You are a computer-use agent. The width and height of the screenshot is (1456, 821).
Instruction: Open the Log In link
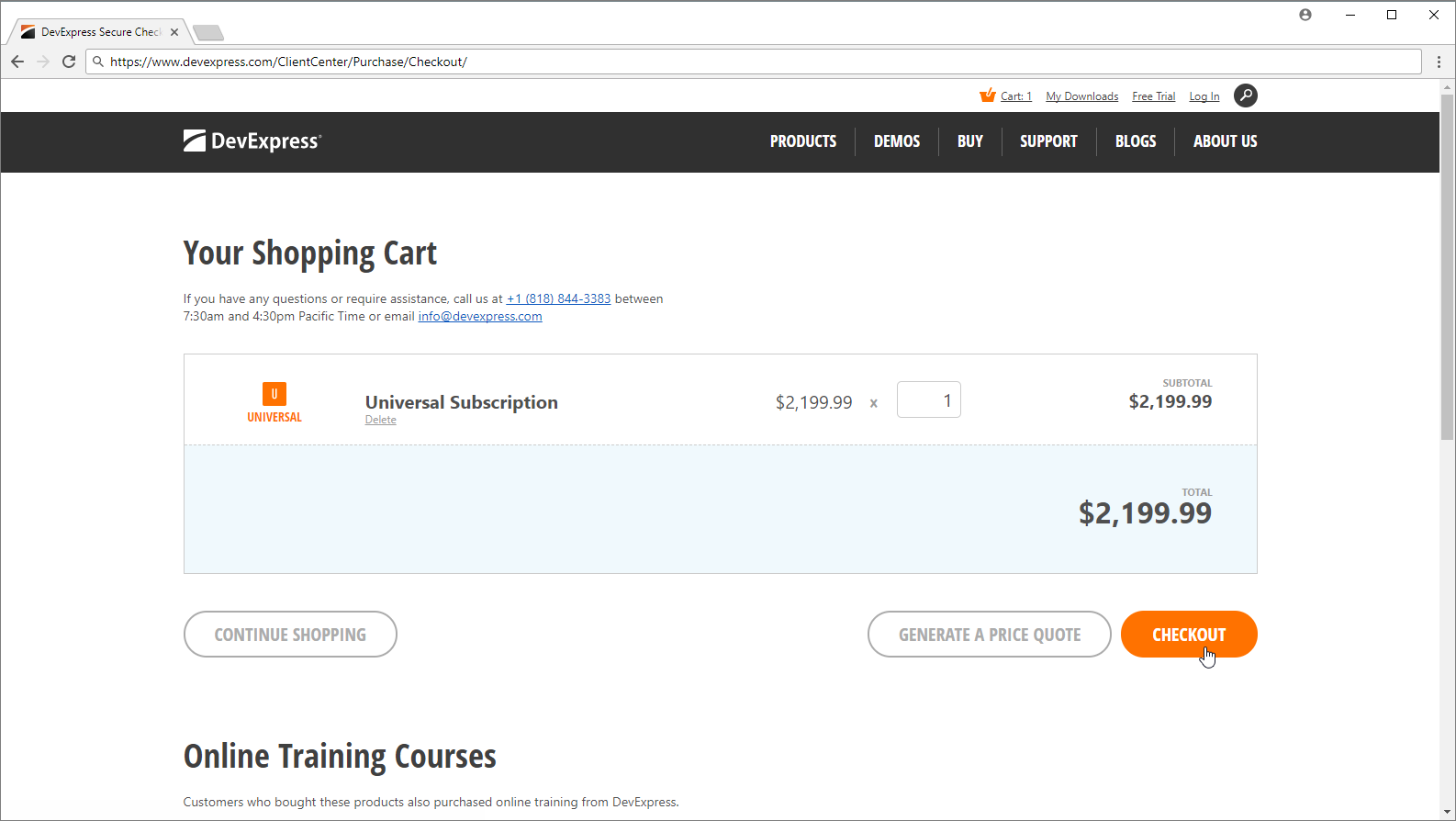[1204, 96]
